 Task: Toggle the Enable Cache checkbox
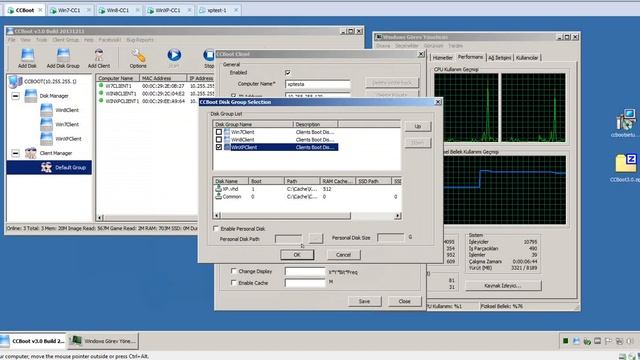click(x=233, y=282)
